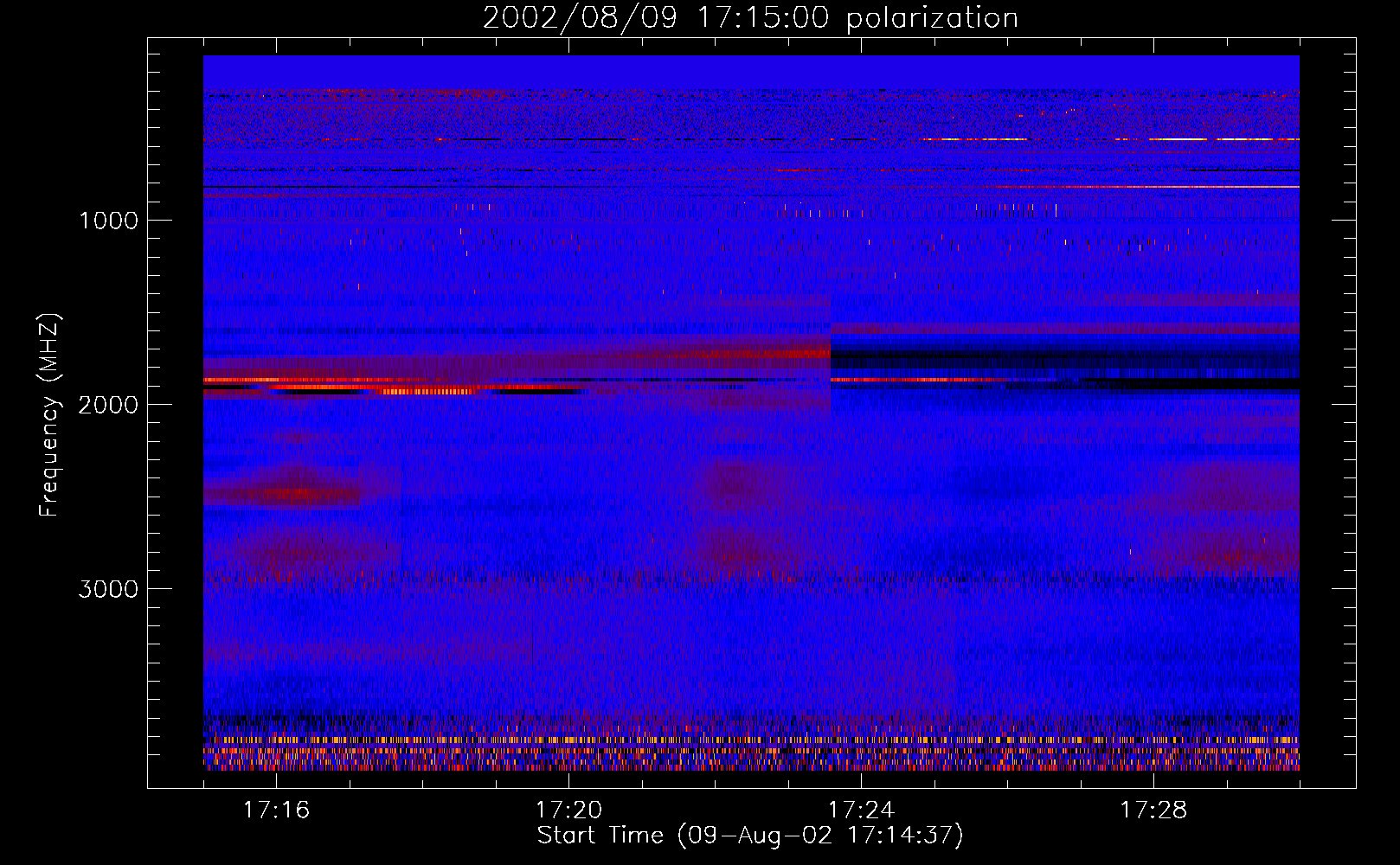Click the 17:20 time tick label
This screenshot has width=1400, height=865.
point(568,810)
